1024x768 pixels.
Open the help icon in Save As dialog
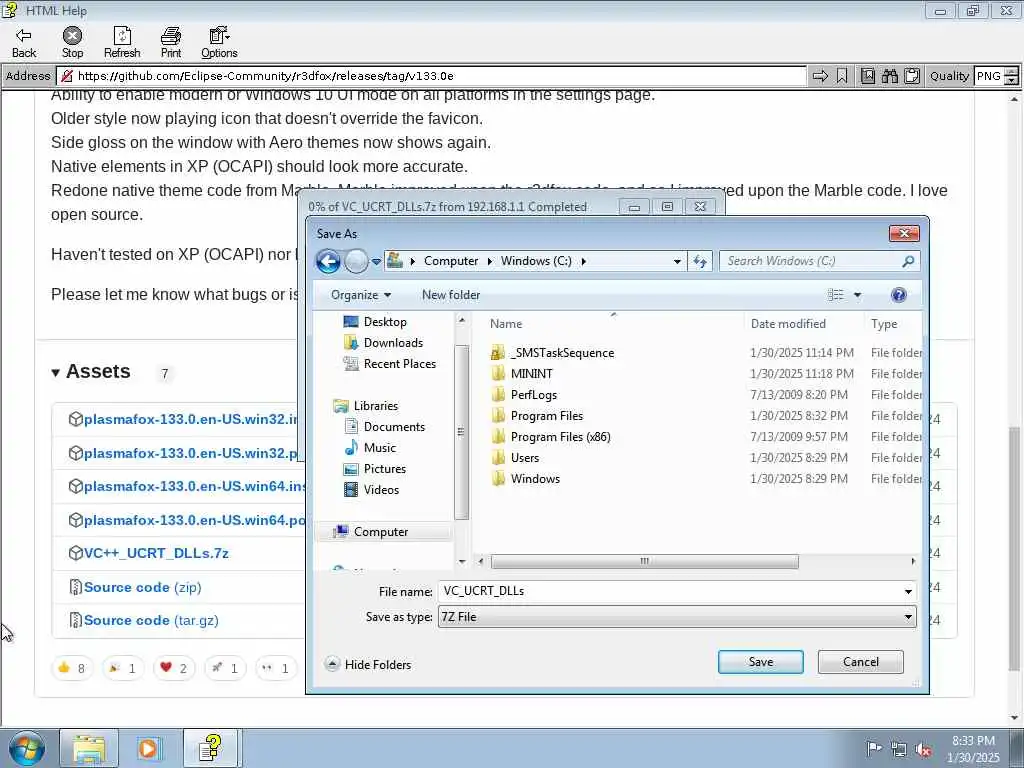899,295
